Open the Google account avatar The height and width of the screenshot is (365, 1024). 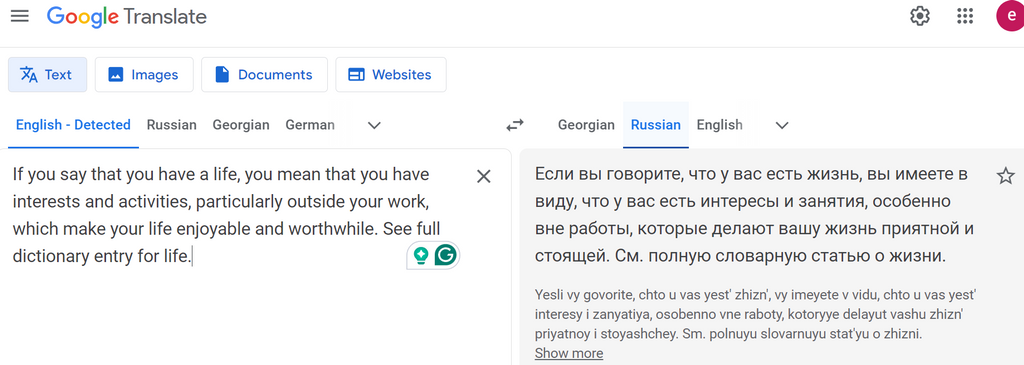(1010, 16)
